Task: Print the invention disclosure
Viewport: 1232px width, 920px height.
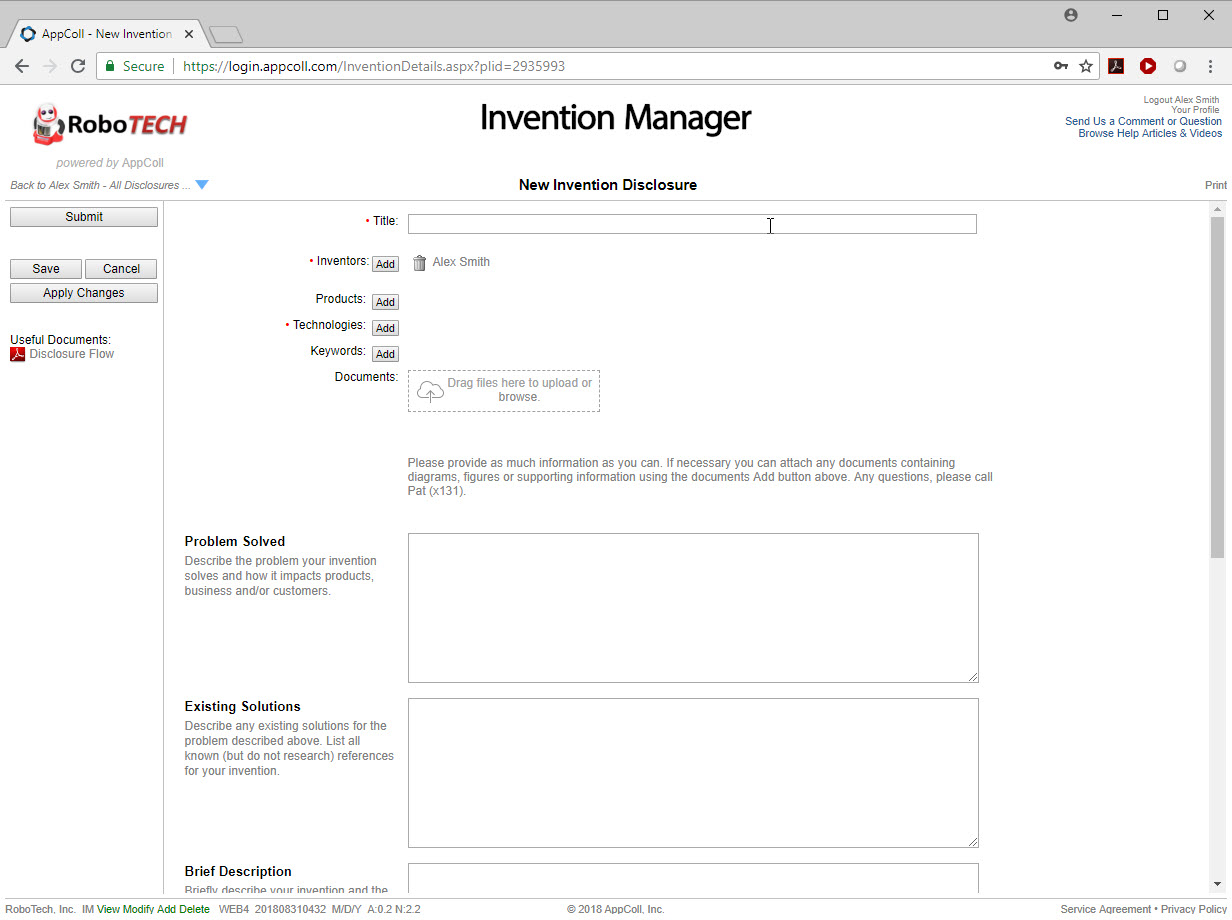Action: tap(1215, 186)
